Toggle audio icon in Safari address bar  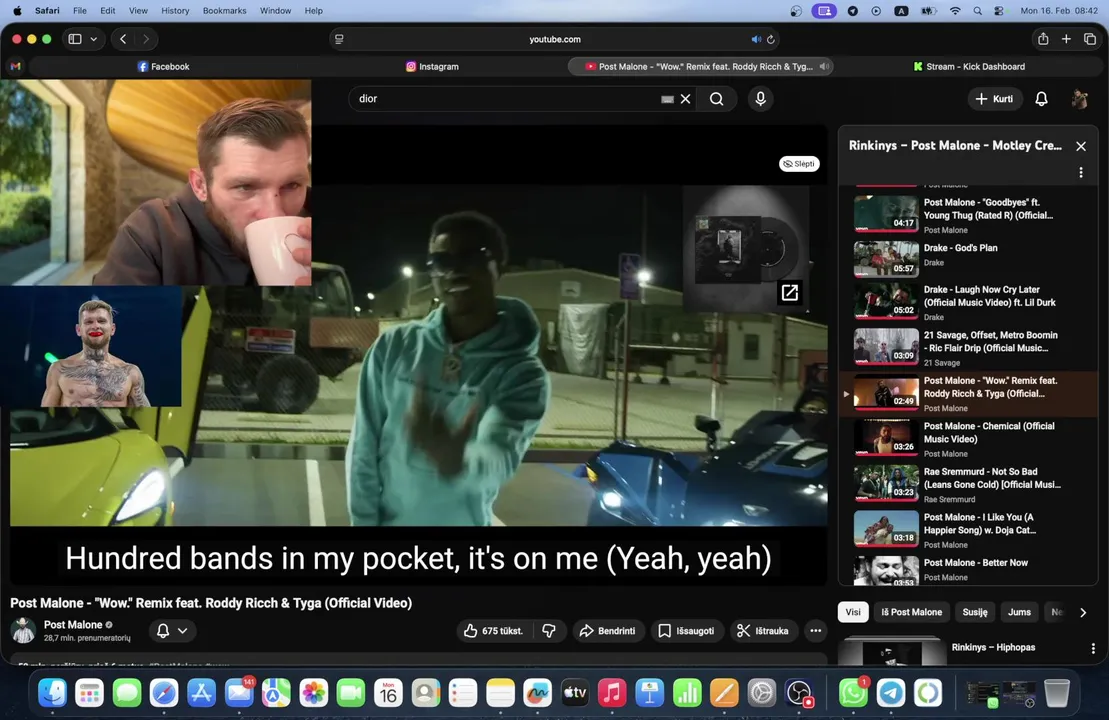(x=755, y=40)
